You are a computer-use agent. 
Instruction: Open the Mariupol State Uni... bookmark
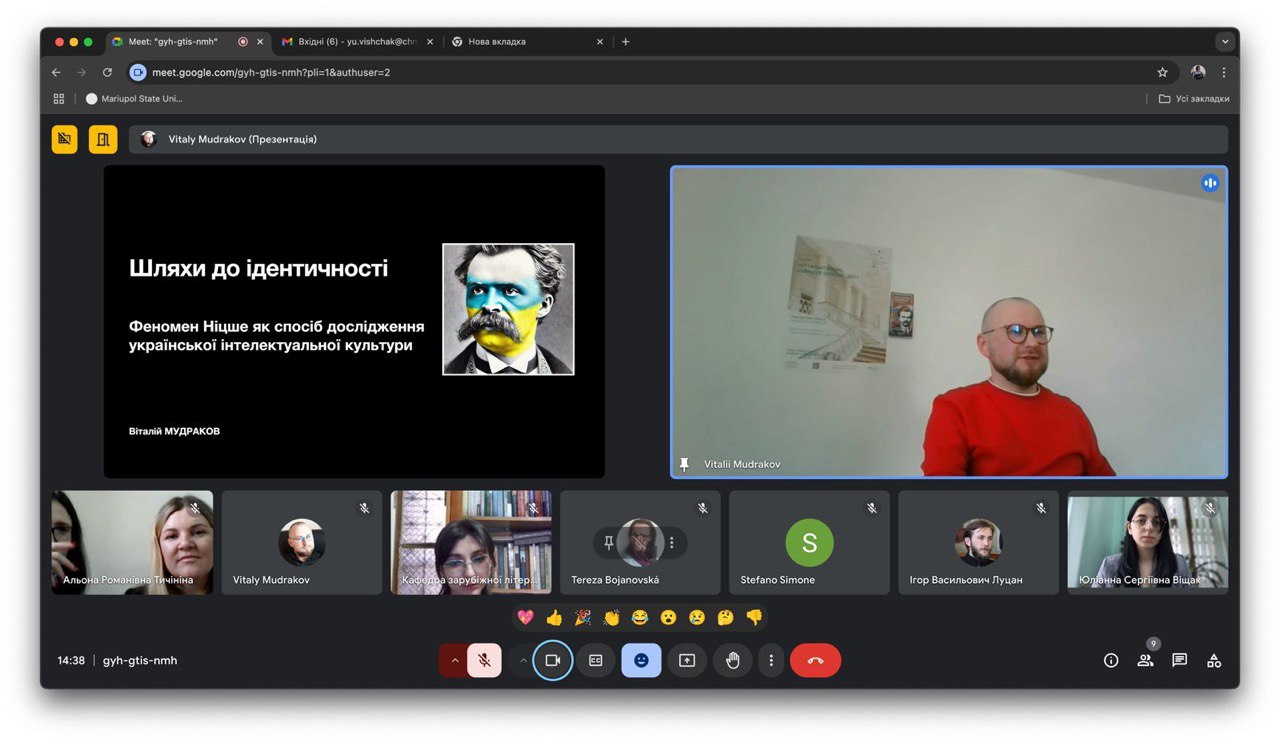(x=134, y=99)
